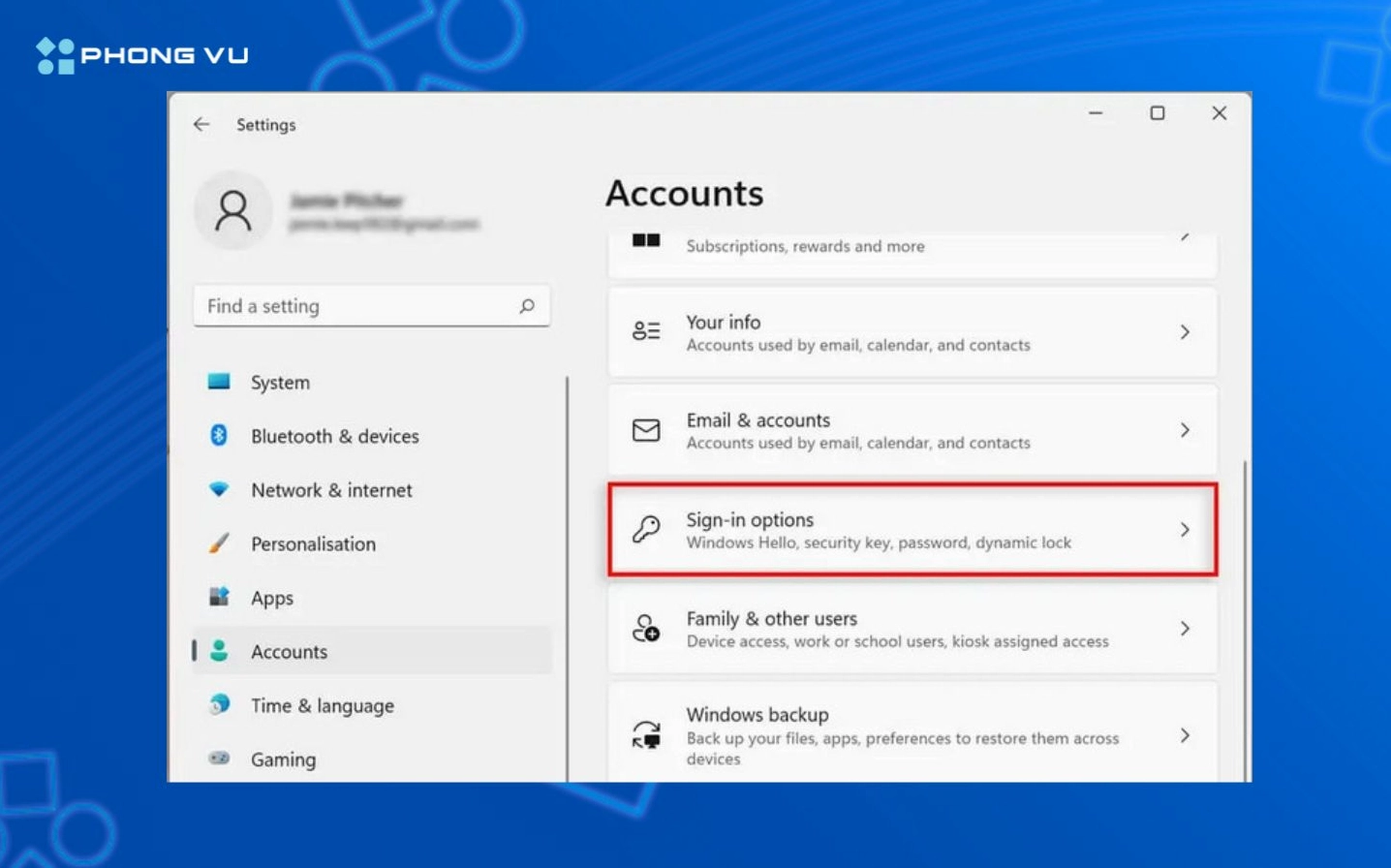This screenshot has width=1391, height=868.
Task: Click the blurred user profile avatar
Action: [x=233, y=209]
